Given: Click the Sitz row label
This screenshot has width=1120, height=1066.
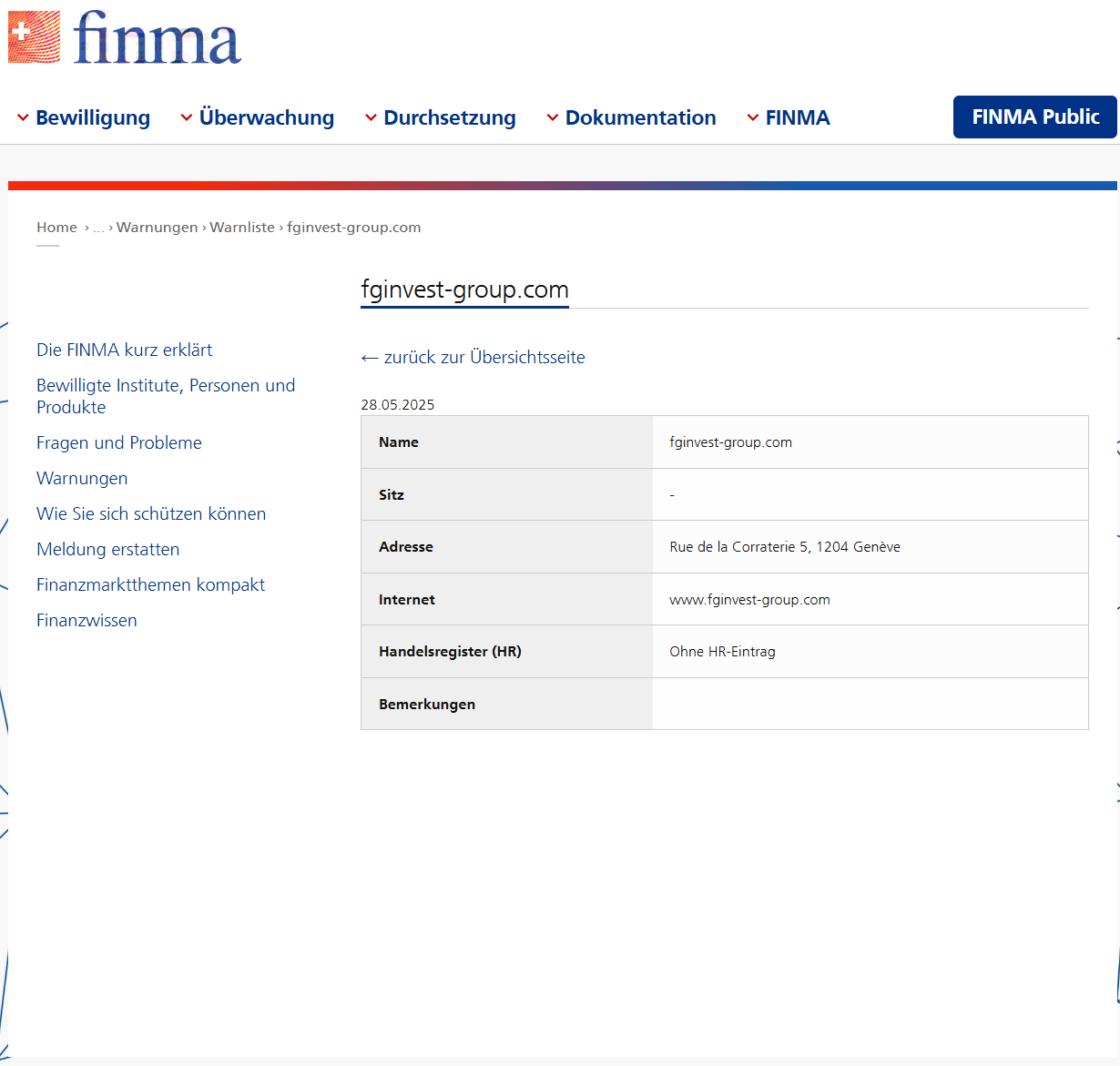Looking at the screenshot, I should coord(392,494).
